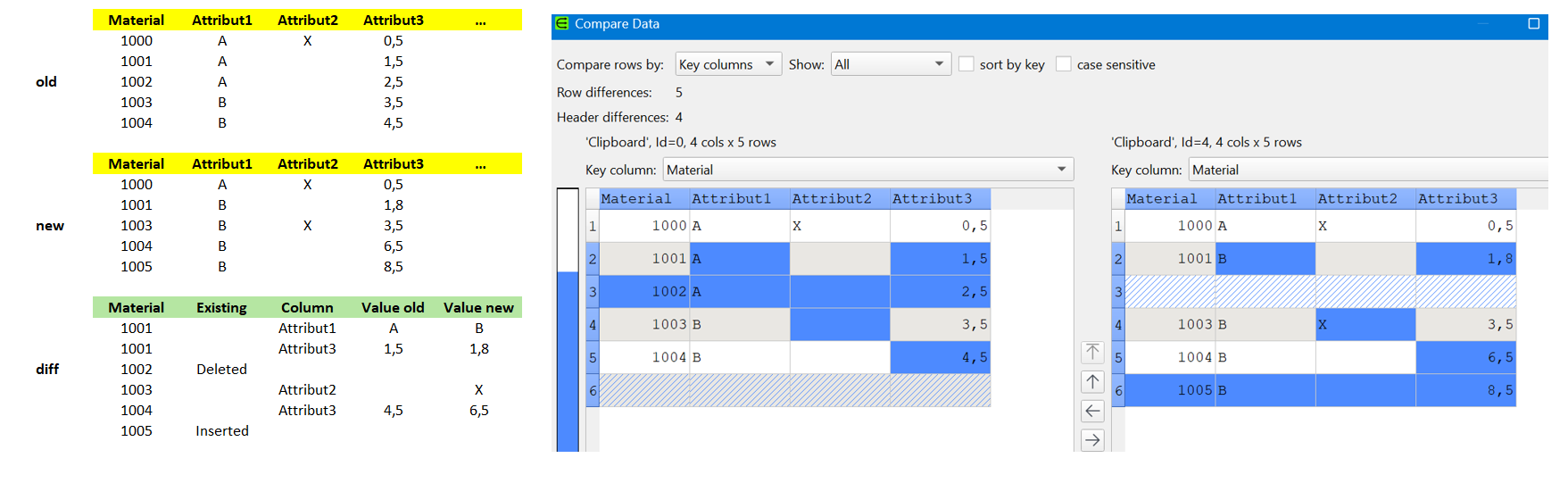Click the left arrow copy button

coord(1092,411)
